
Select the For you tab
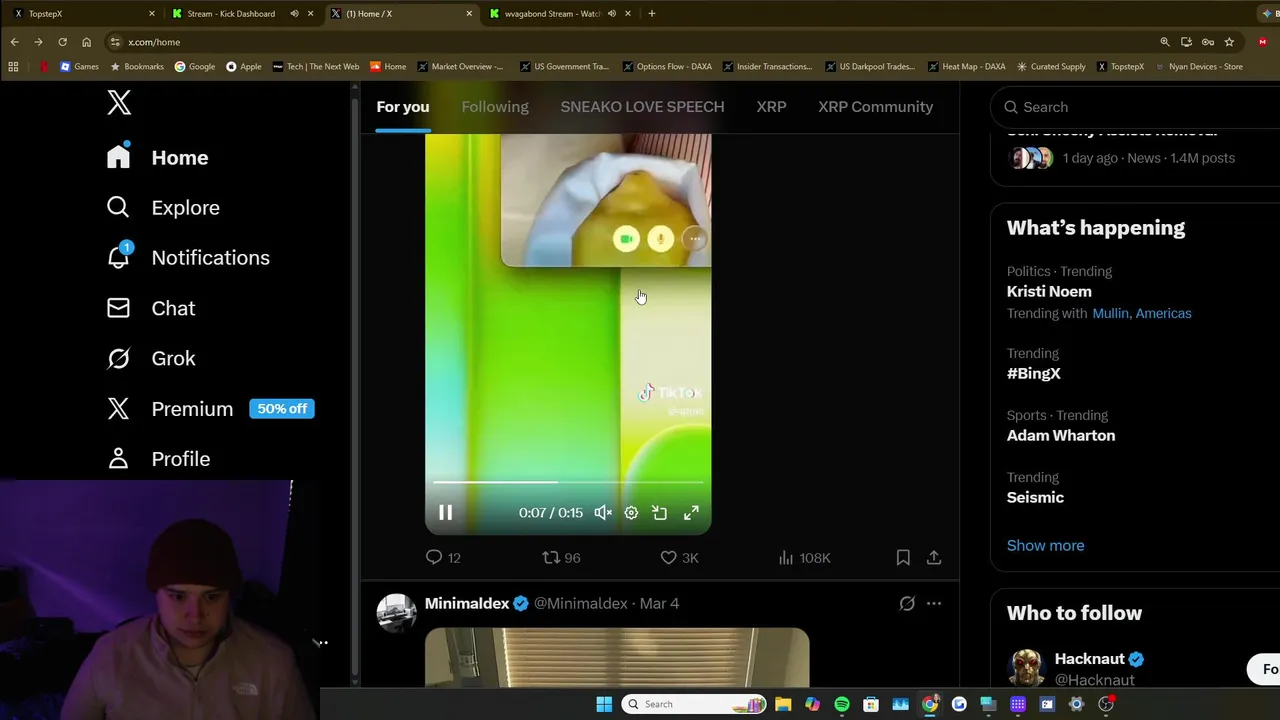click(403, 107)
